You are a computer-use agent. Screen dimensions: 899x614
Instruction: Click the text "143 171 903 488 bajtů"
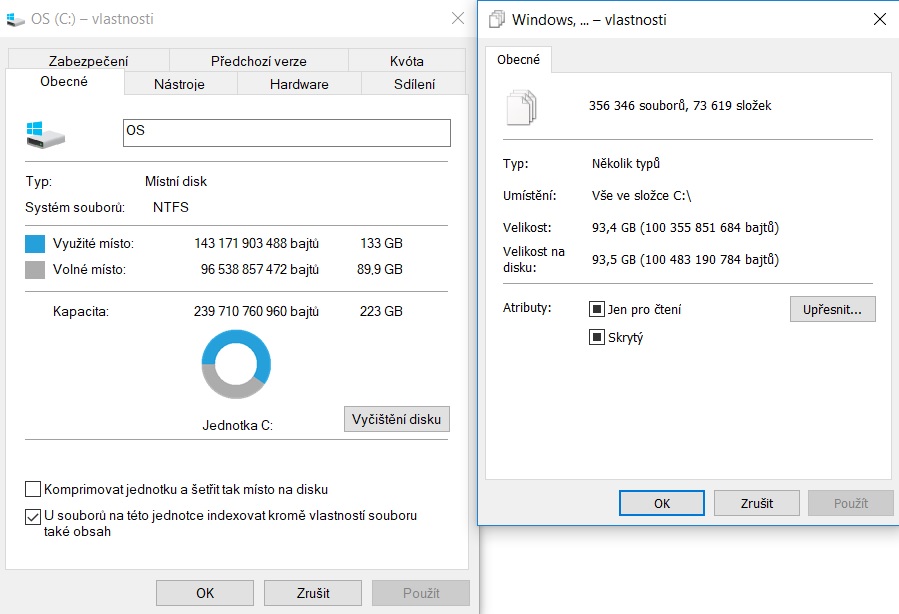tap(256, 243)
